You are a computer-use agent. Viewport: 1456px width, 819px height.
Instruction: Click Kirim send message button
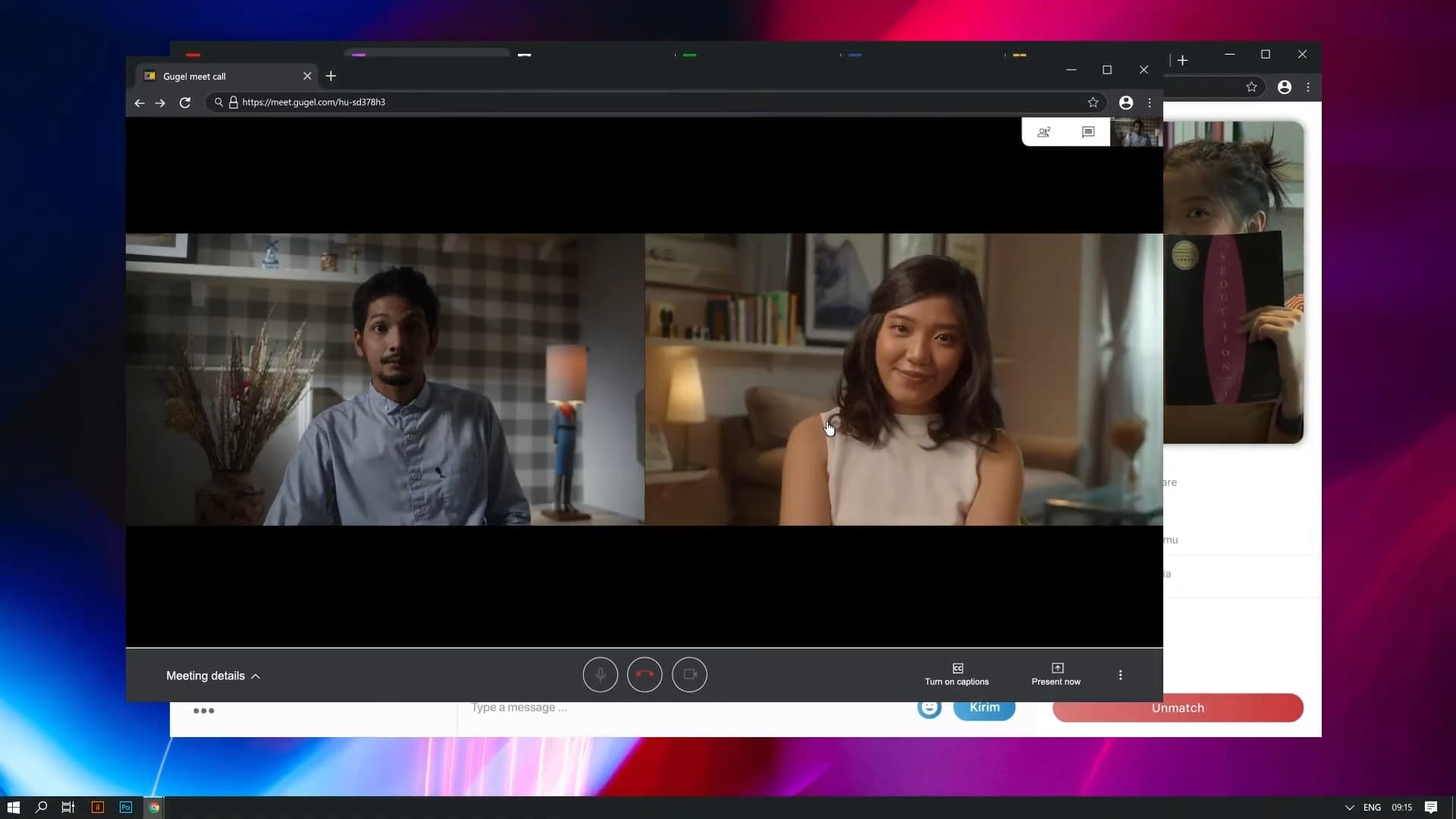point(984,707)
